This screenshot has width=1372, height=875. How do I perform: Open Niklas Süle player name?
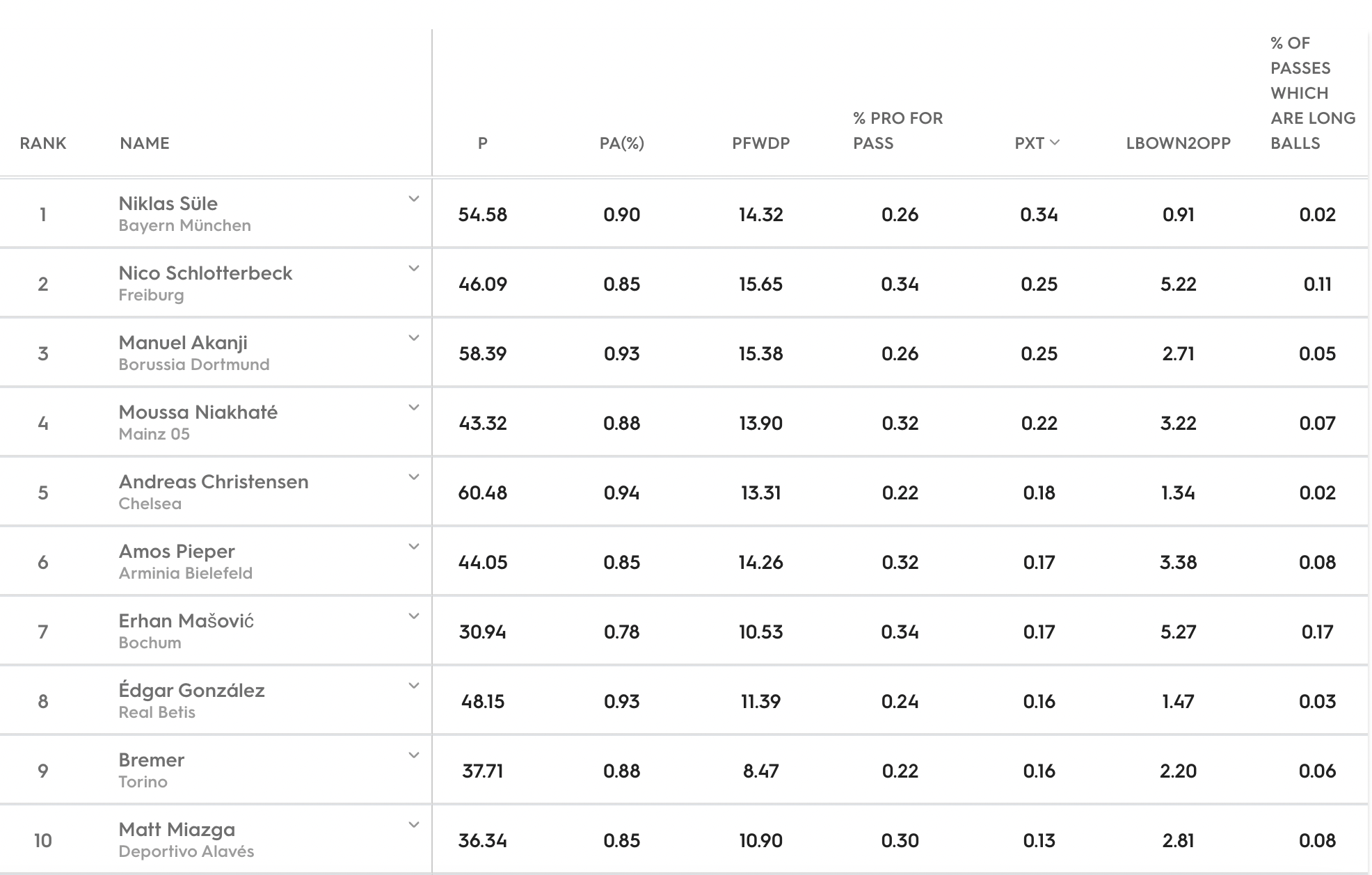[x=168, y=204]
